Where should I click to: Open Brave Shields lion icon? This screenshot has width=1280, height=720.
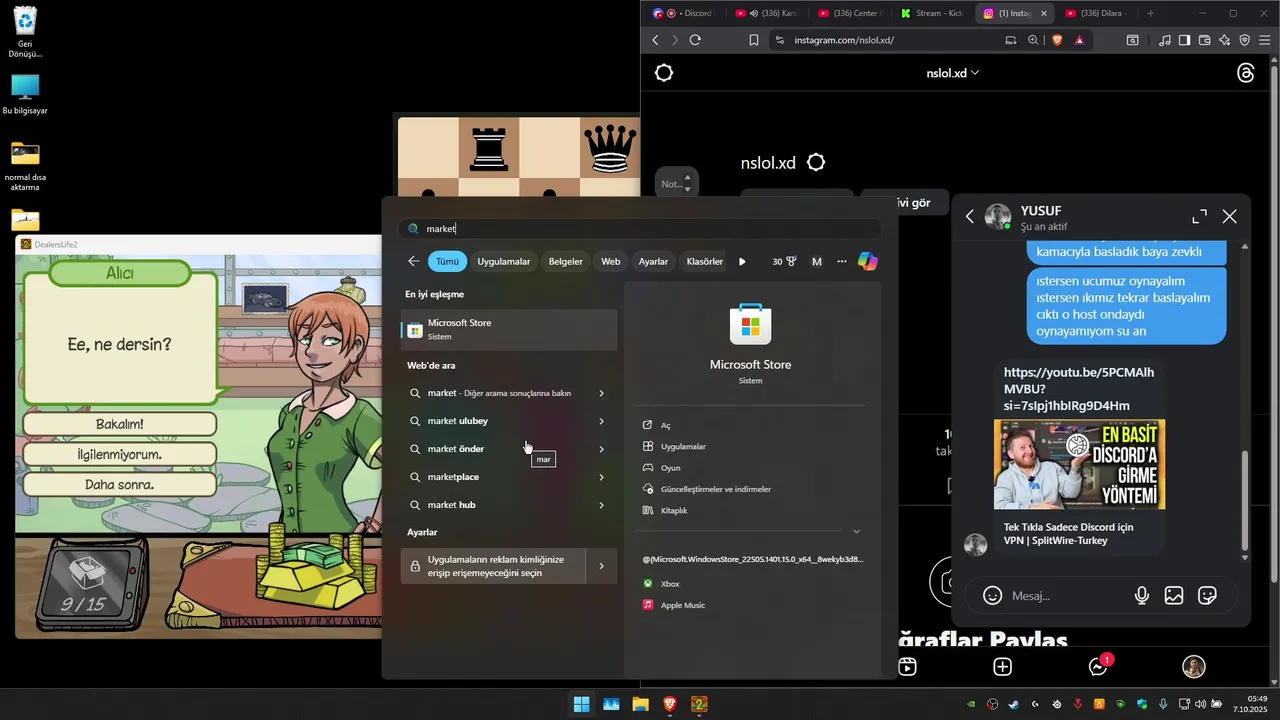pyautogui.click(x=1057, y=40)
